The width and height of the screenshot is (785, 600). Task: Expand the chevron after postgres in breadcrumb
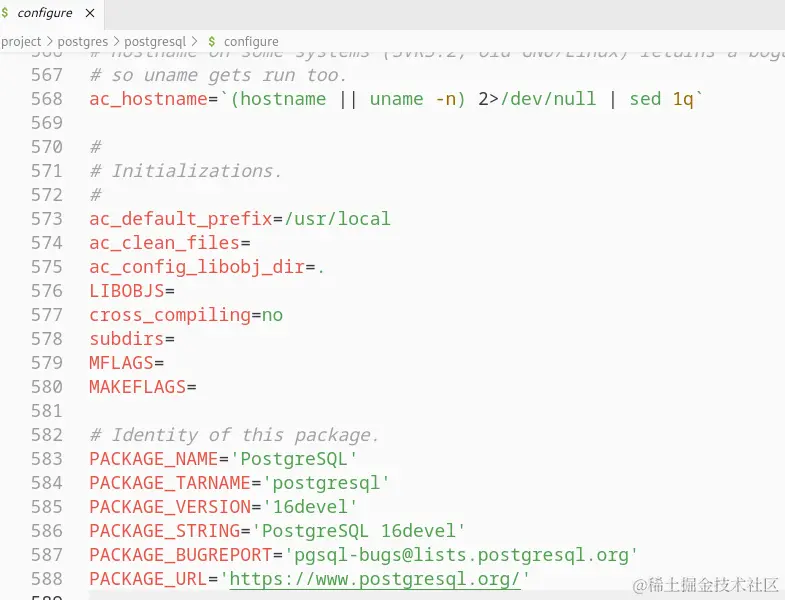click(x=116, y=41)
